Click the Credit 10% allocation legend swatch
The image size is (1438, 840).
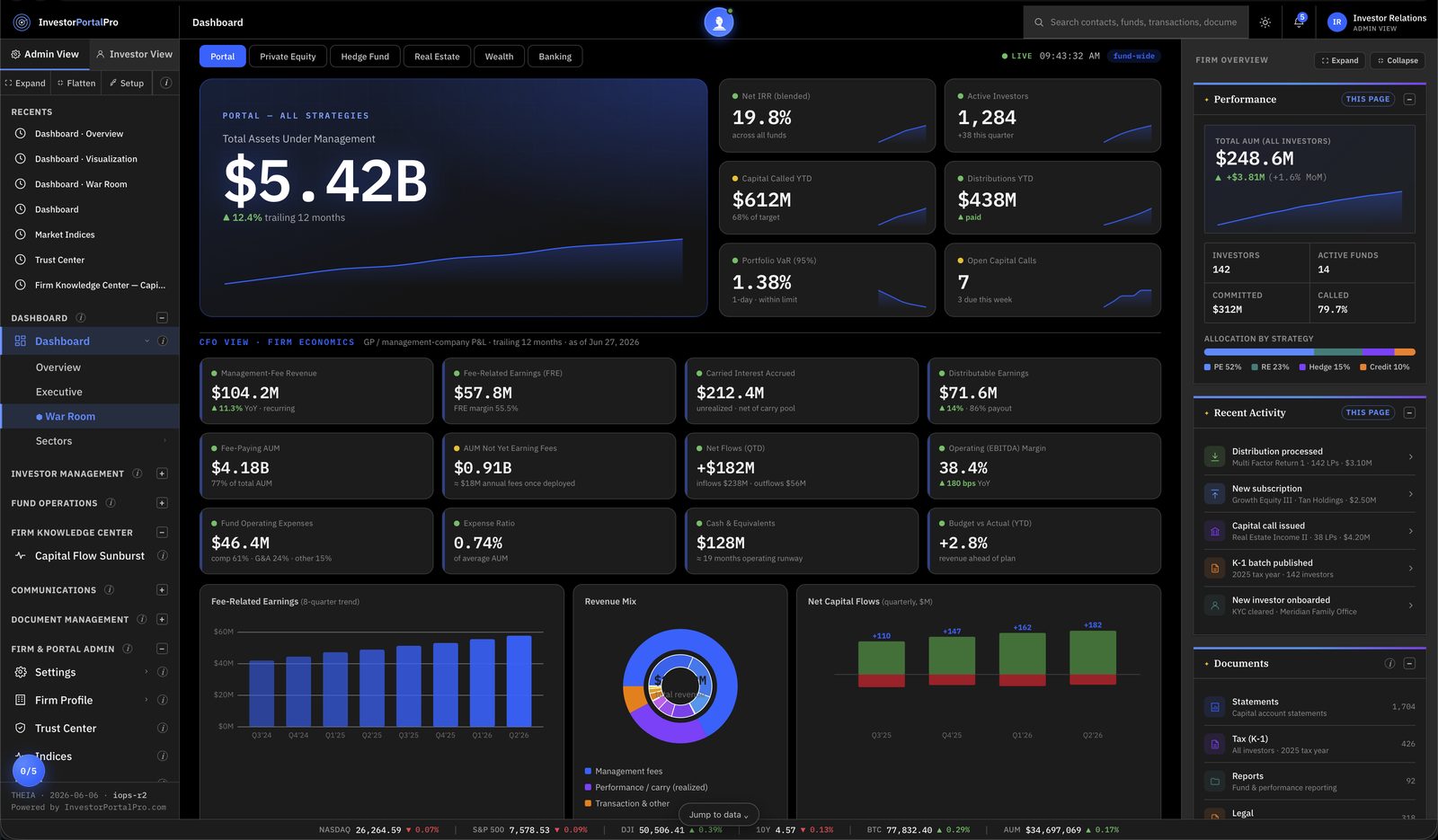pyautogui.click(x=1363, y=367)
